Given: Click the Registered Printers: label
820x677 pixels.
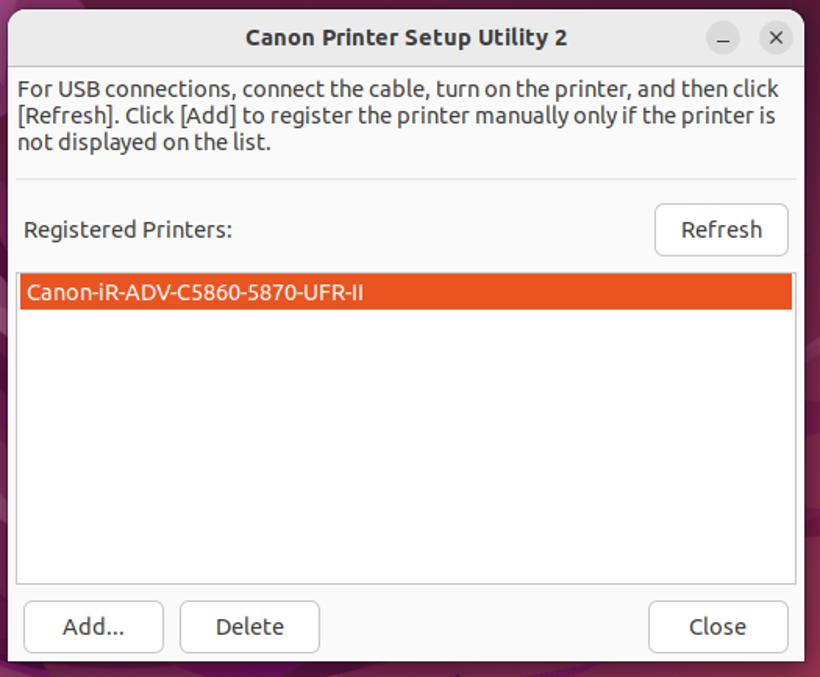Looking at the screenshot, I should point(128,230).
